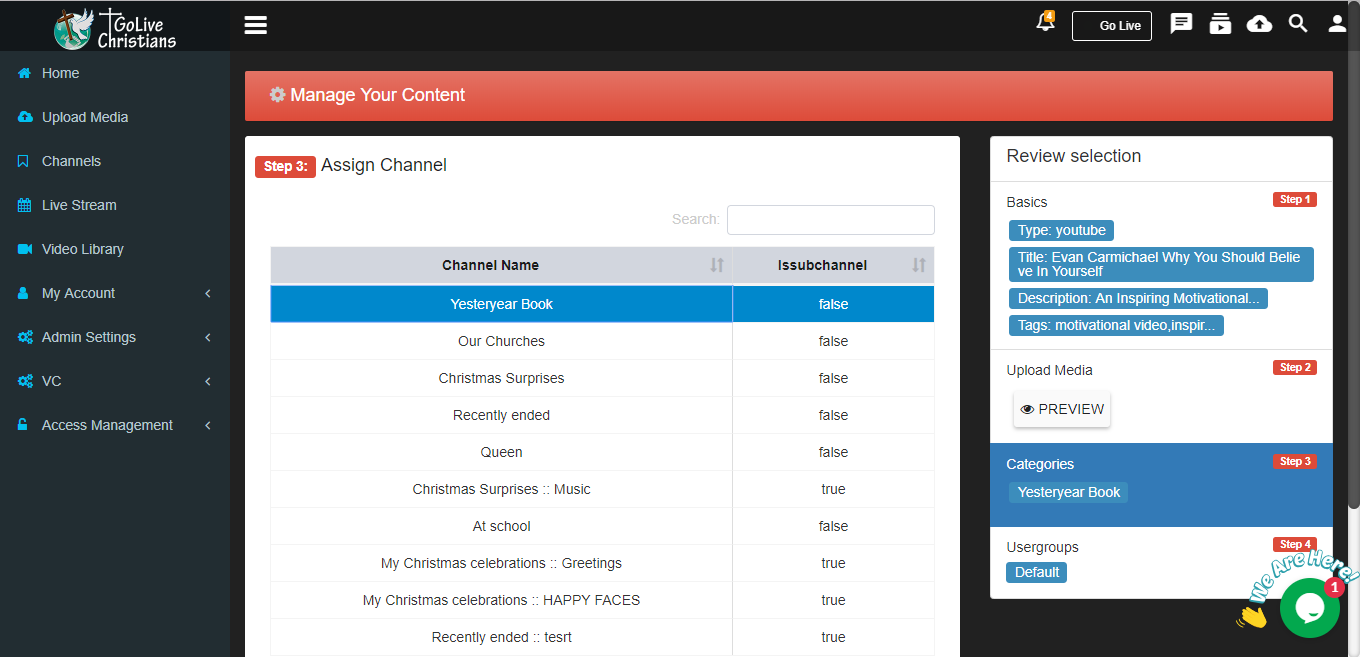1360x657 pixels.
Task: Select the Recently ended channel
Action: point(602,415)
